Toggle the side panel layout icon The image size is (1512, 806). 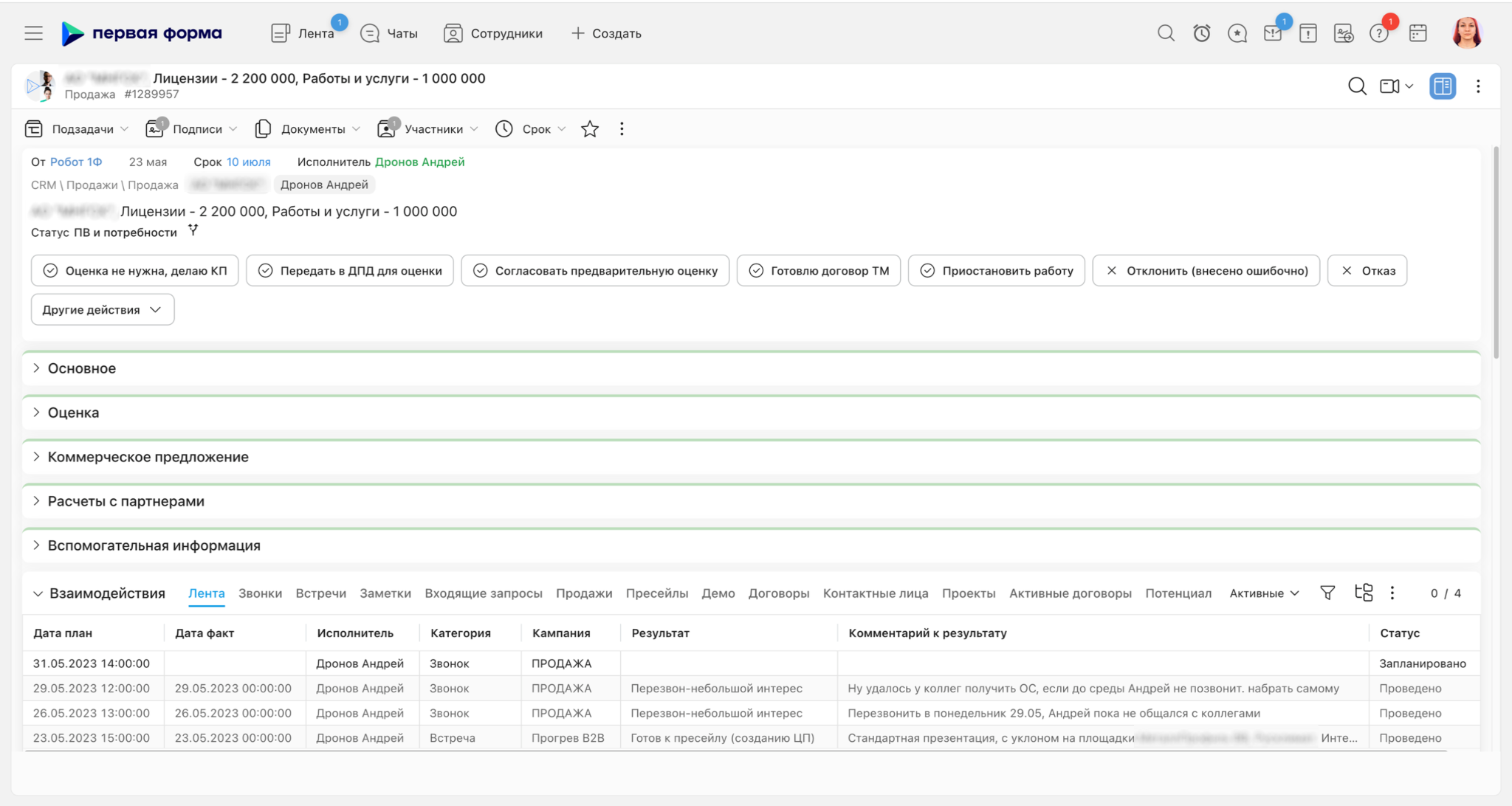coord(1443,86)
